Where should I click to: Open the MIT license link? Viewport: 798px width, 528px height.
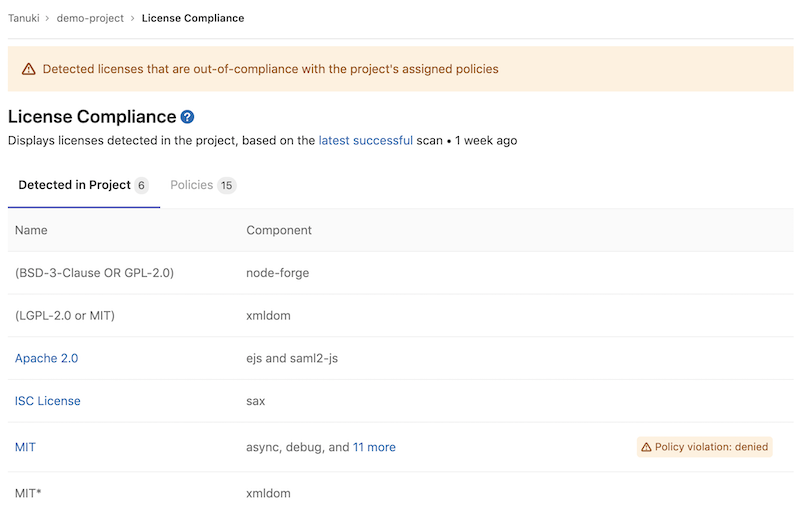point(25,447)
